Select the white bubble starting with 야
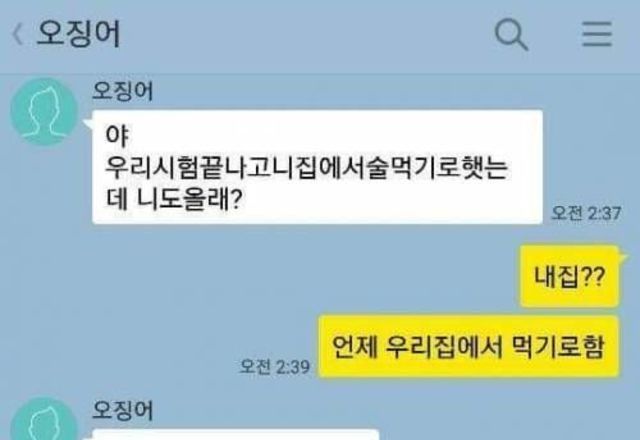The width and height of the screenshot is (640, 440). coord(318,167)
